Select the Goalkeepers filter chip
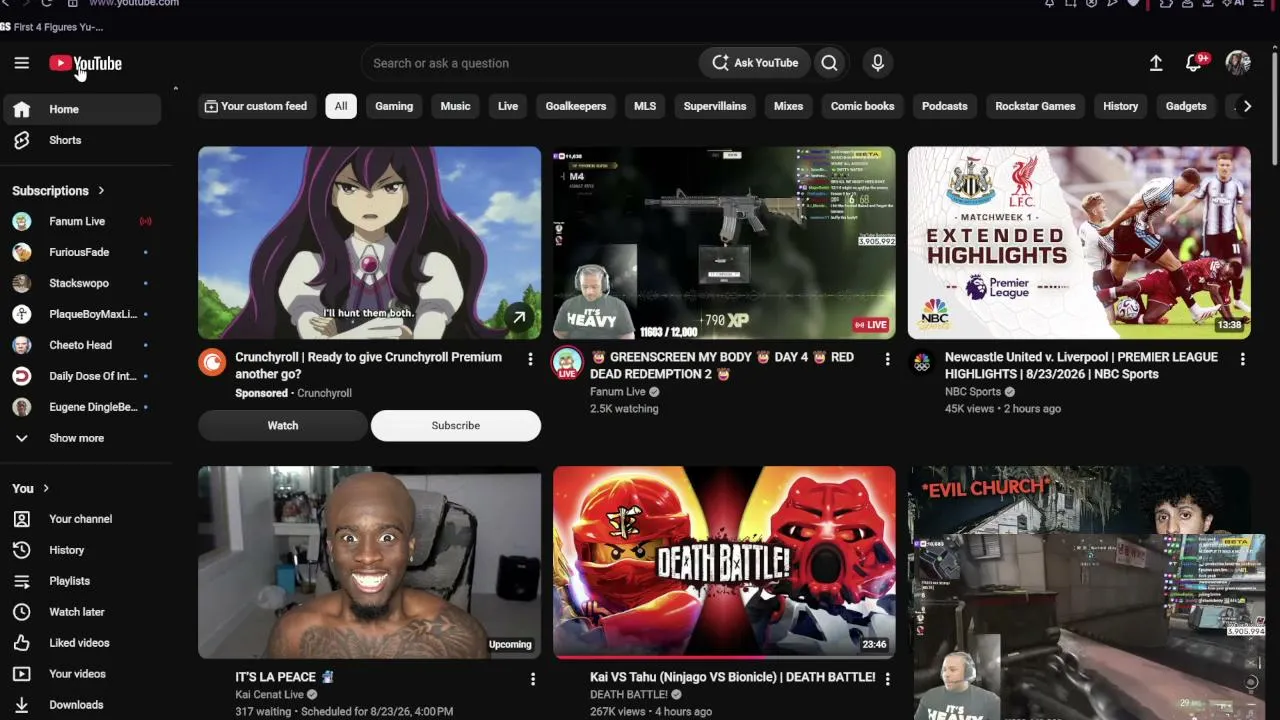Screen dimensions: 1280x720 coord(576,106)
